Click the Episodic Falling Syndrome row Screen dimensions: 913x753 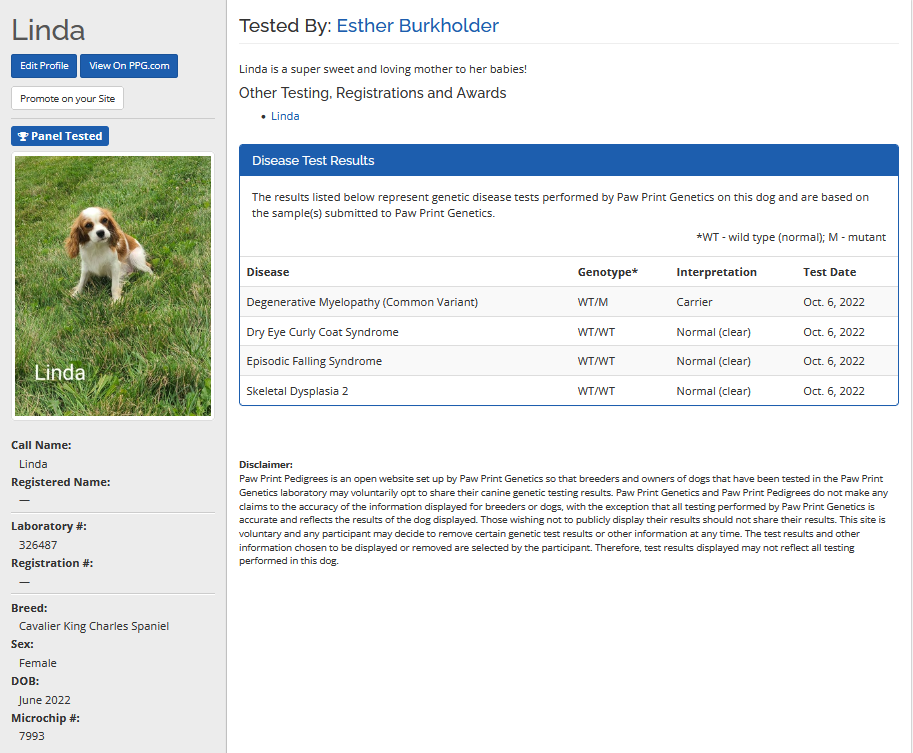point(314,361)
